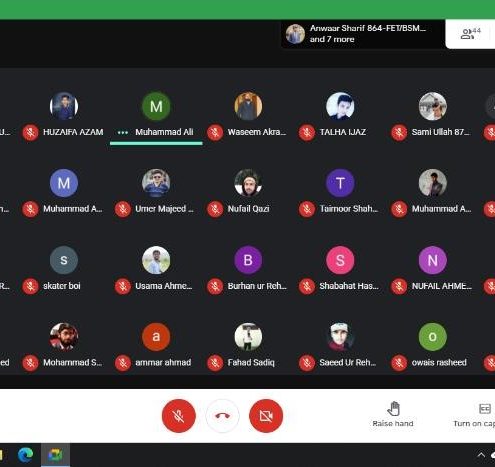Toggle the microphone mute button in call controls
This screenshot has height=467, width=495.
point(179,416)
